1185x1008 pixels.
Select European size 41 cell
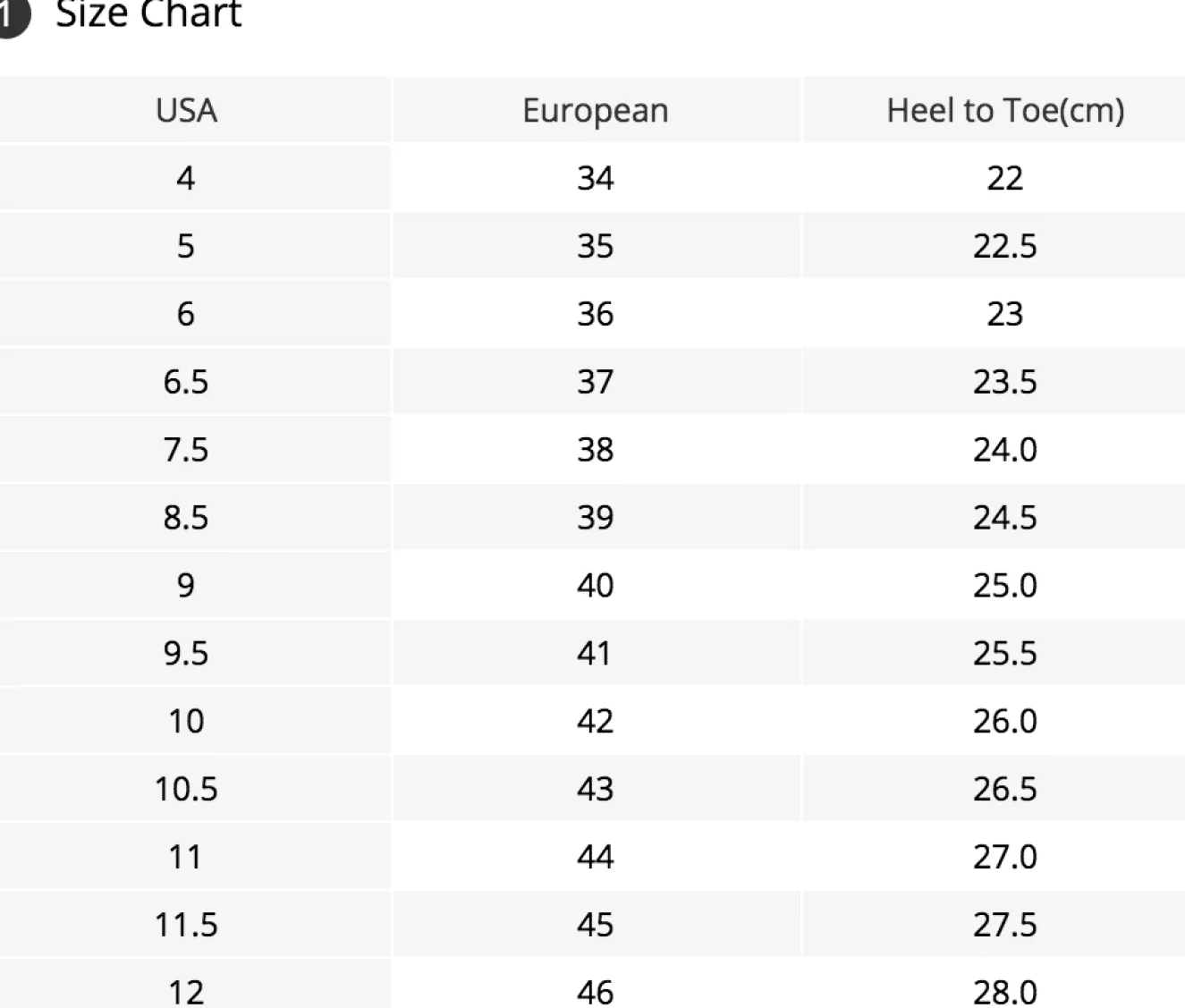[595, 653]
